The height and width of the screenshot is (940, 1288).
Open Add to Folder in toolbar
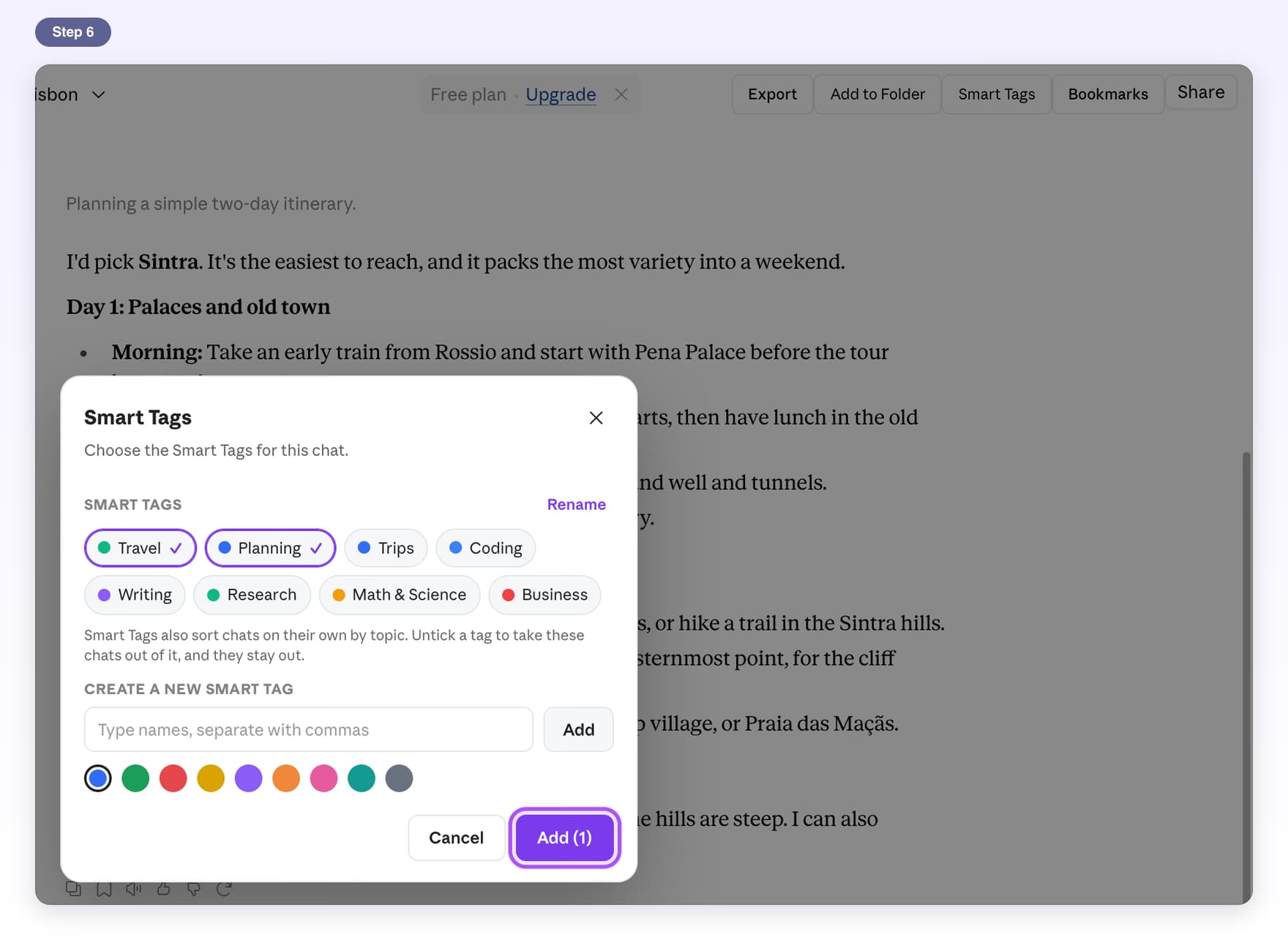(877, 94)
